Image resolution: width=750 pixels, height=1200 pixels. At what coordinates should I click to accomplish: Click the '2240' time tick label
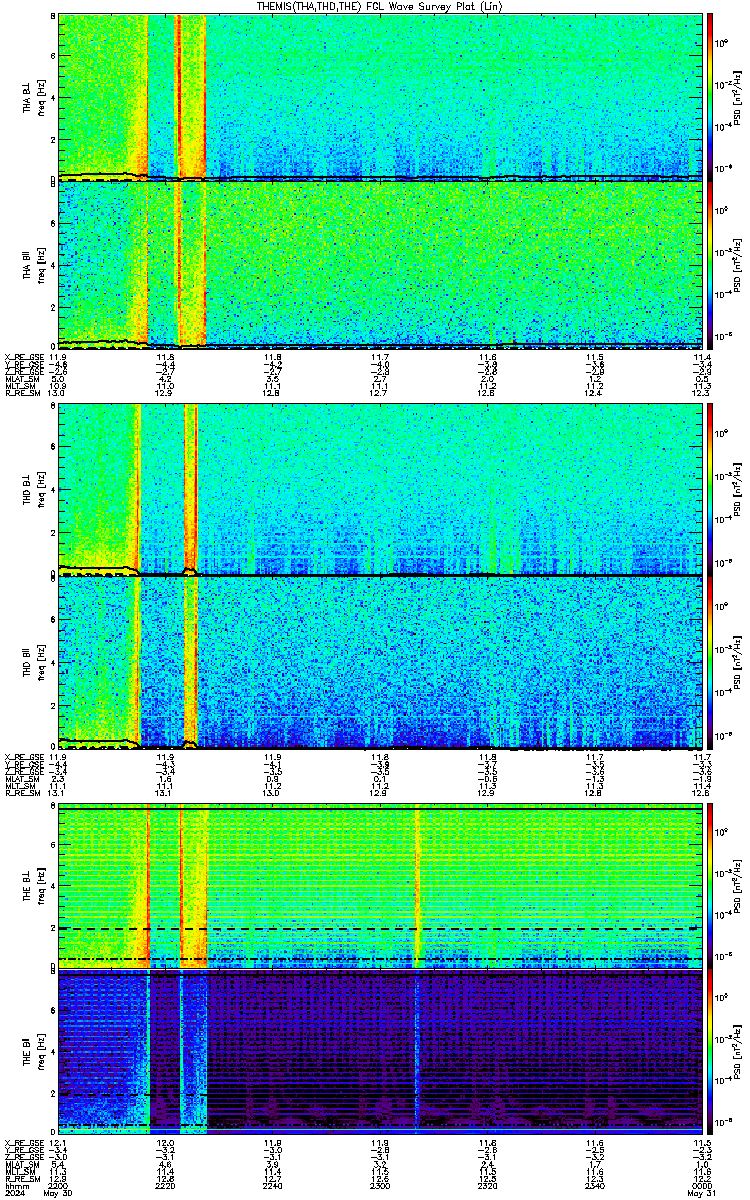click(x=273, y=1184)
